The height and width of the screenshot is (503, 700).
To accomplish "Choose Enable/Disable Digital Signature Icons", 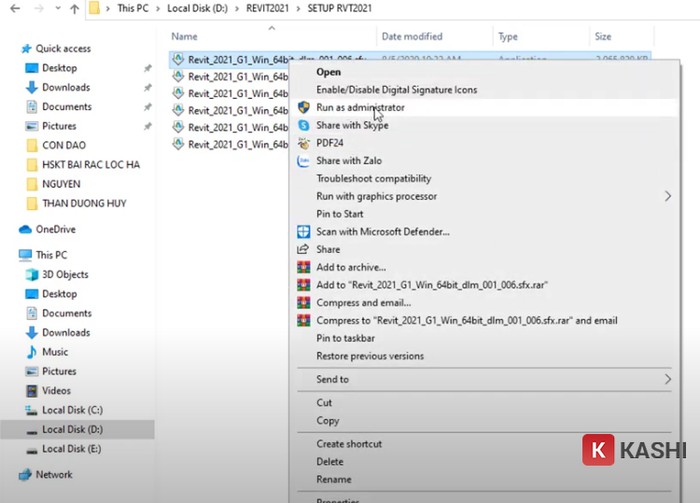I will pos(396,90).
